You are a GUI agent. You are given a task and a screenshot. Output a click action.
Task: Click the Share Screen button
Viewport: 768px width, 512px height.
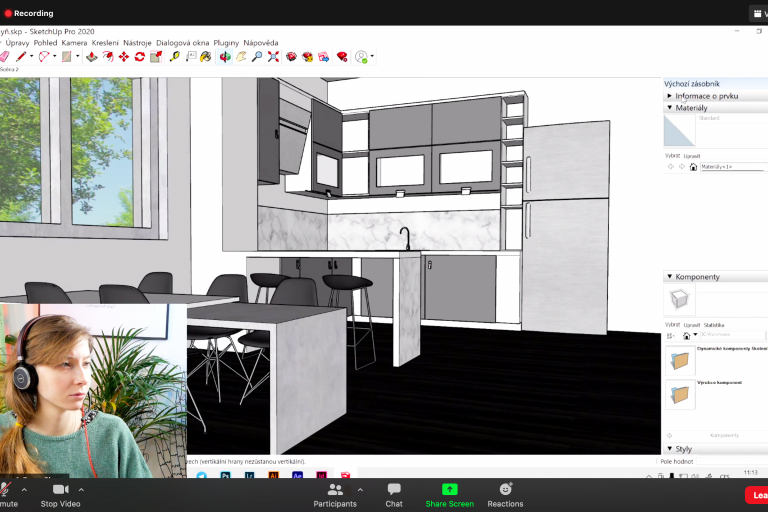(449, 494)
